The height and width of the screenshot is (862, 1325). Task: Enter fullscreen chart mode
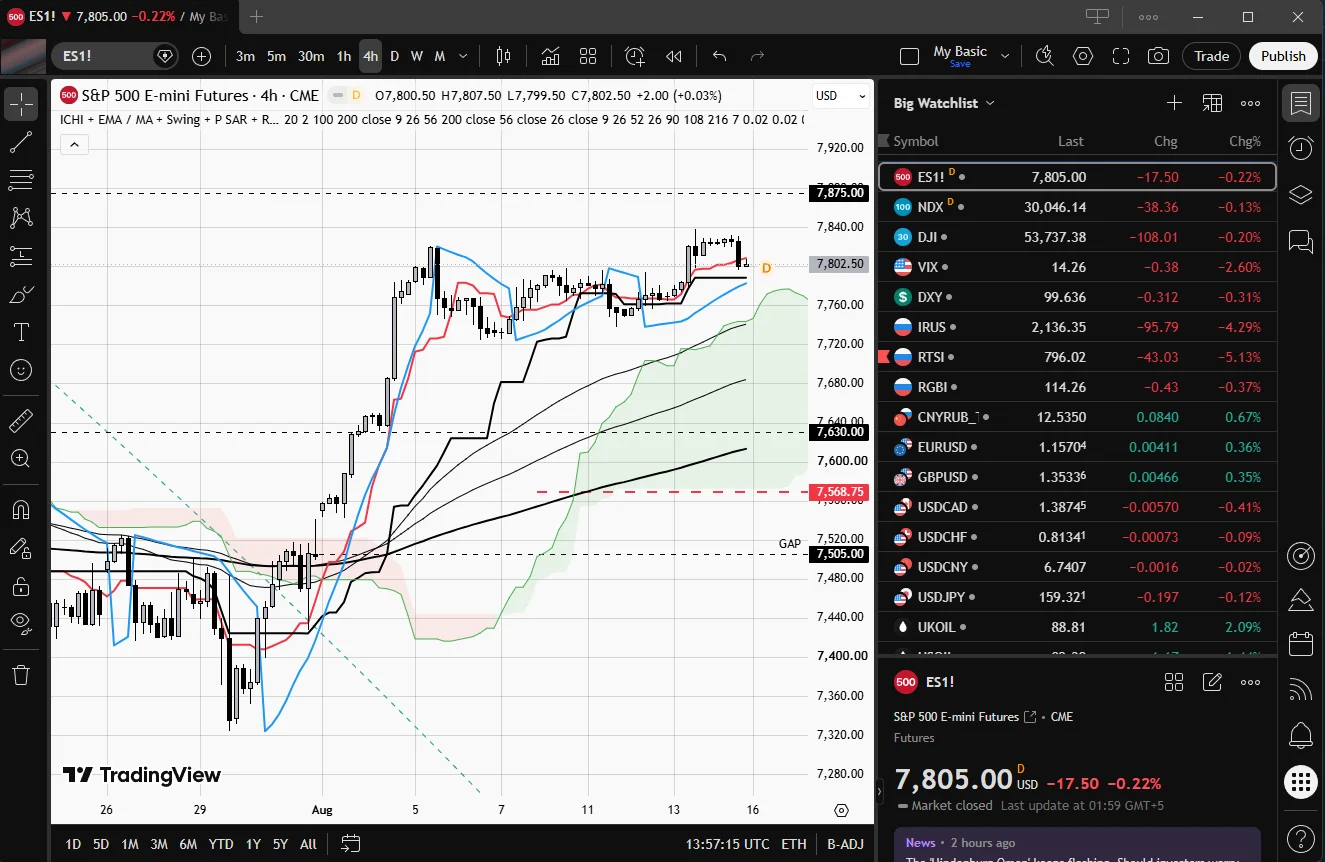click(x=1121, y=56)
